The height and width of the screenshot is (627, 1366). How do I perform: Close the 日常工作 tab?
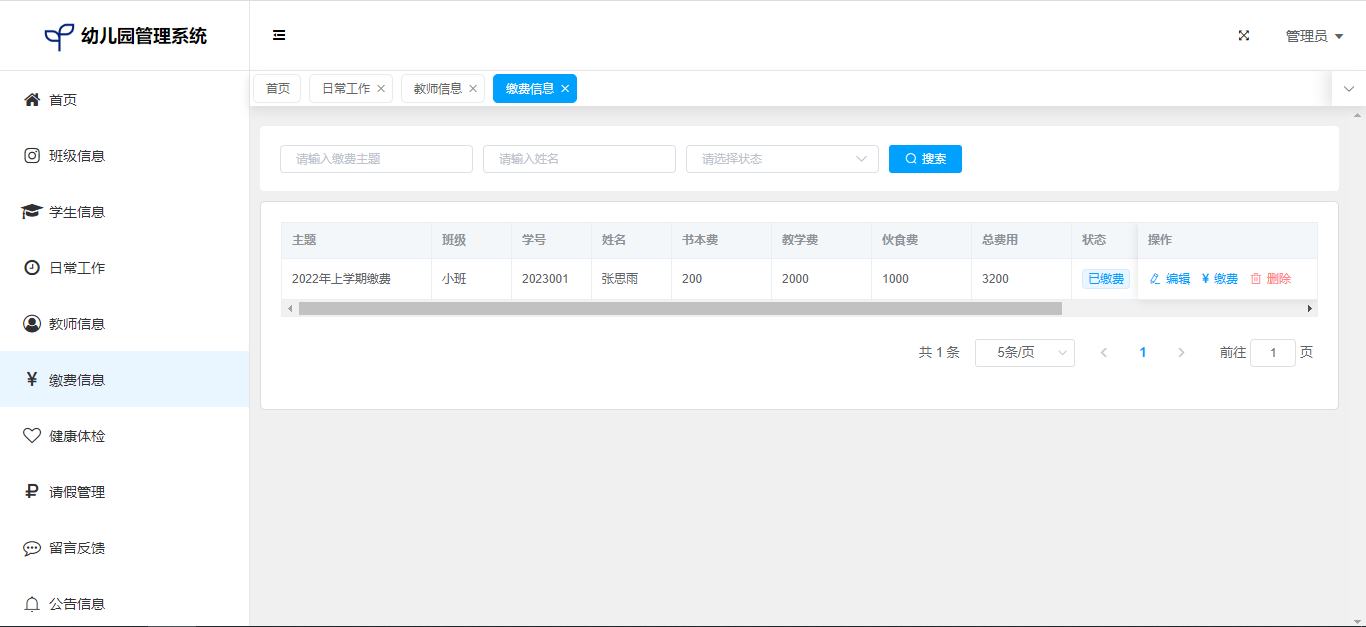pos(381,89)
